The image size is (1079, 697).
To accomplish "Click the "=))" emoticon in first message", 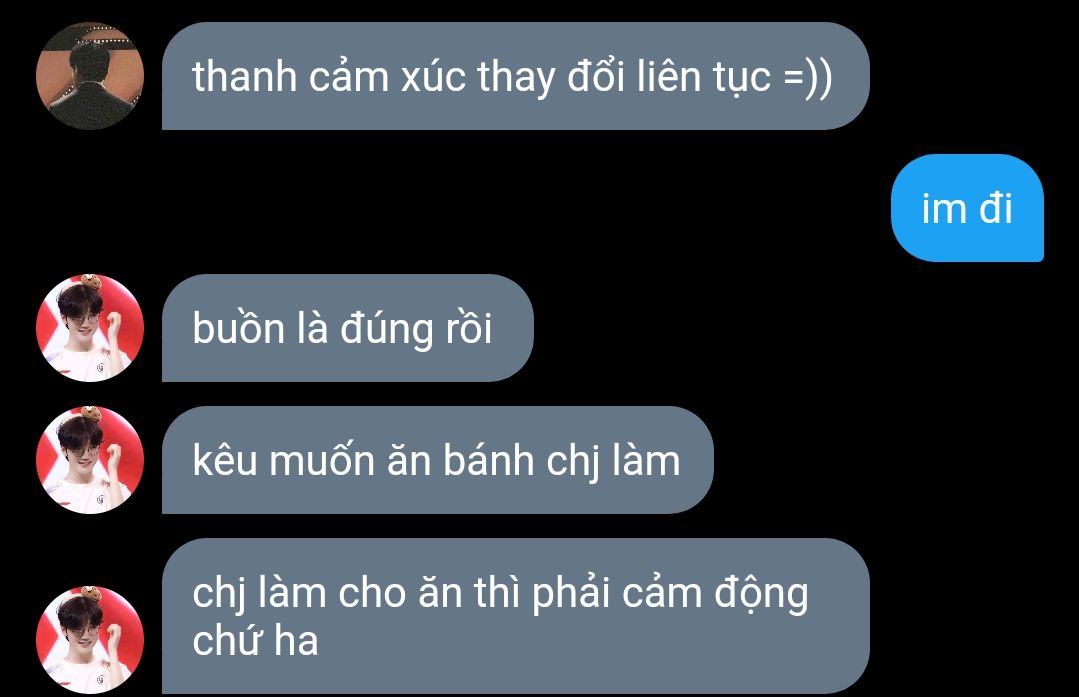I will click(808, 77).
